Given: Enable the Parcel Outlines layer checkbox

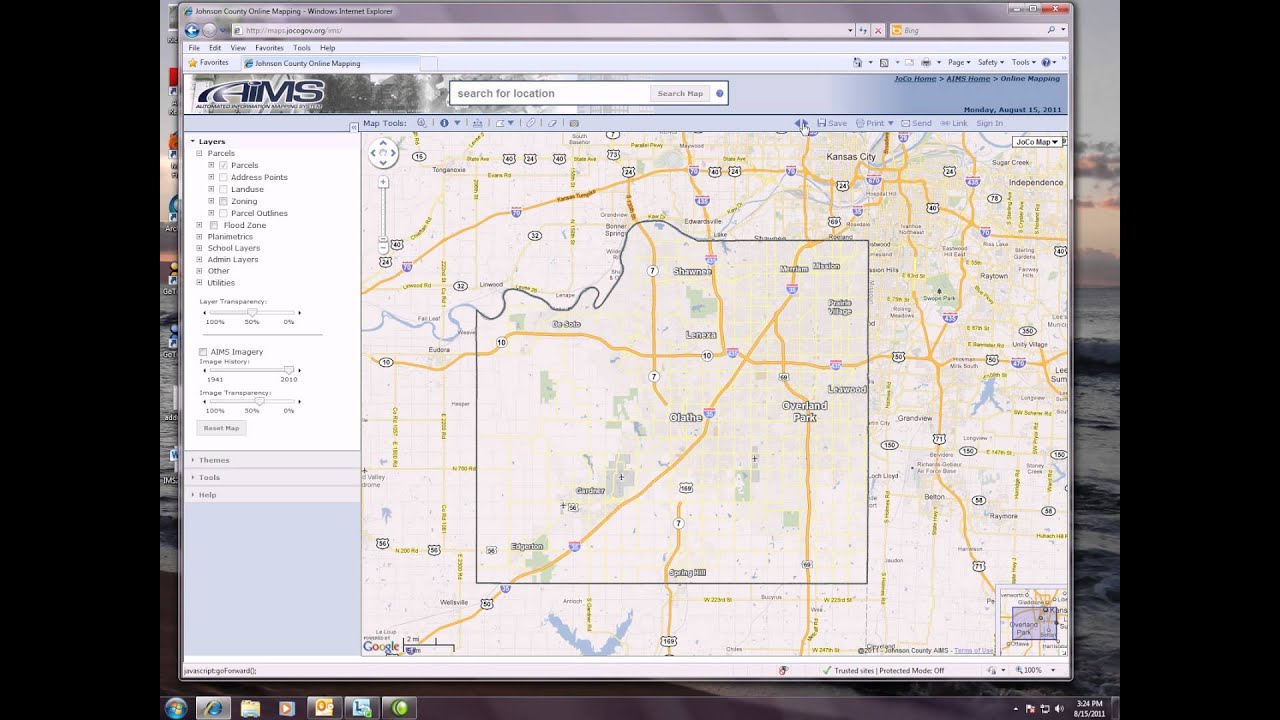Looking at the screenshot, I should click(223, 213).
